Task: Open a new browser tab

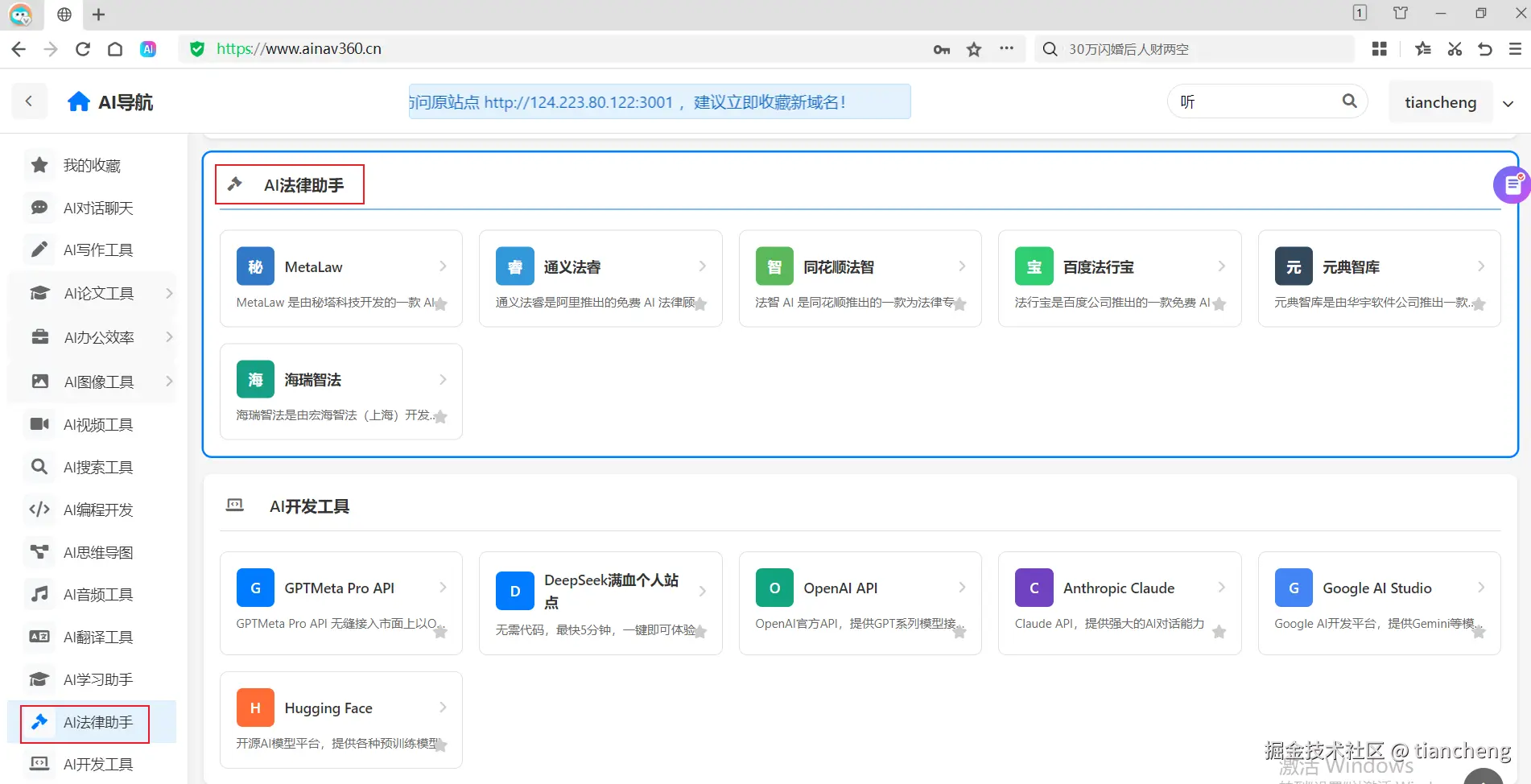Action: [x=98, y=14]
